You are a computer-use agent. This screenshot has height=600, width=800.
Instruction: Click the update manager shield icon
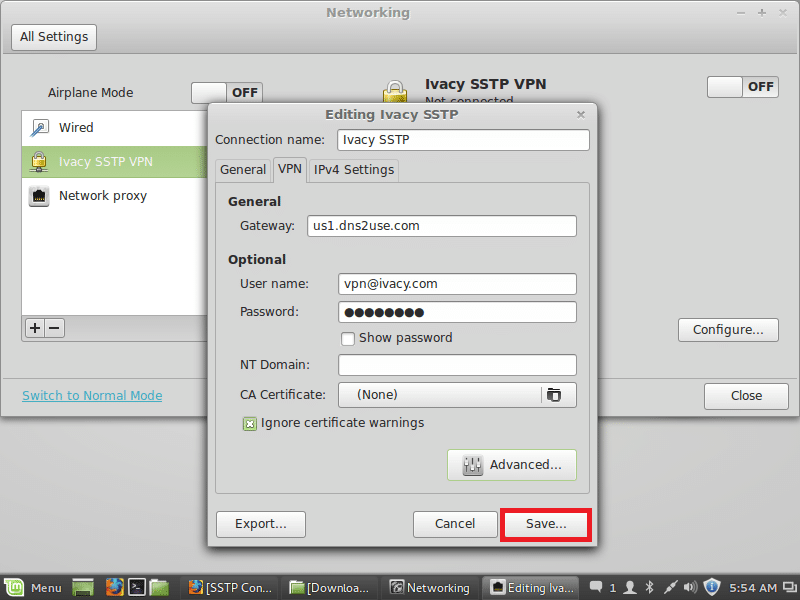coord(712,588)
